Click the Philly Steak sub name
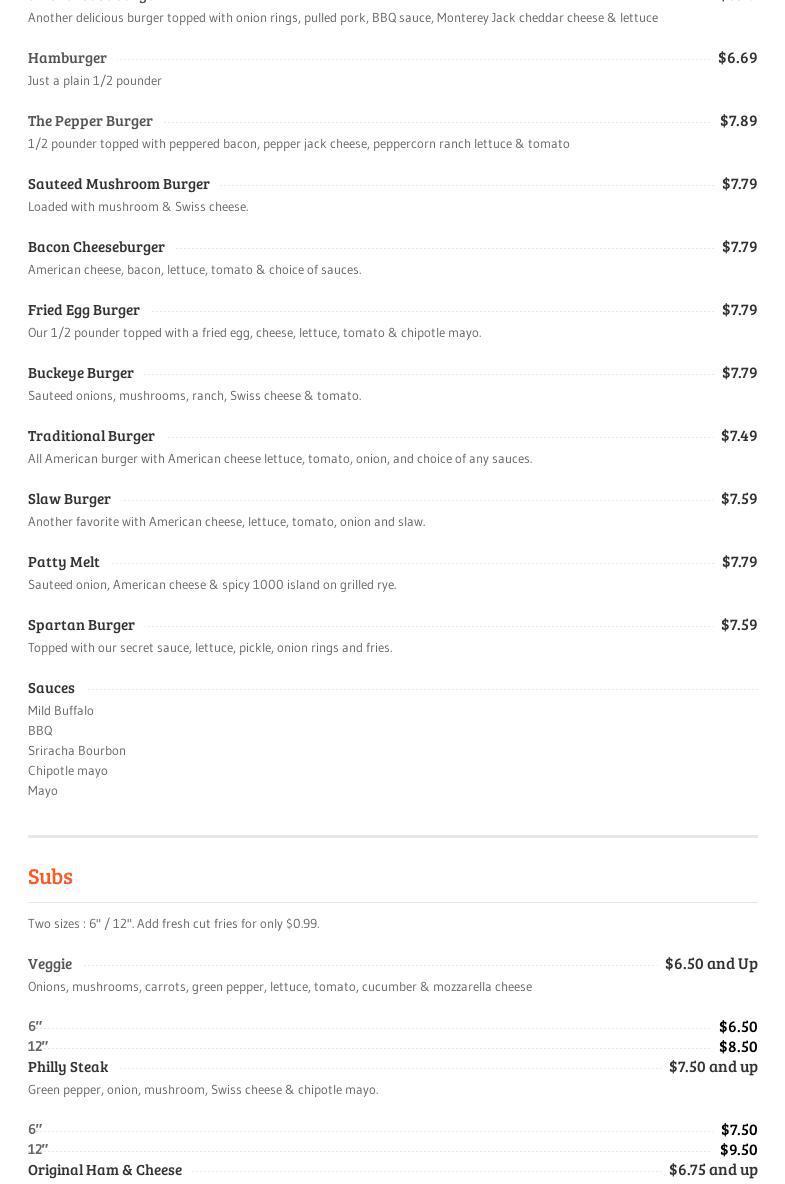The height and width of the screenshot is (1184, 785). (68, 1067)
